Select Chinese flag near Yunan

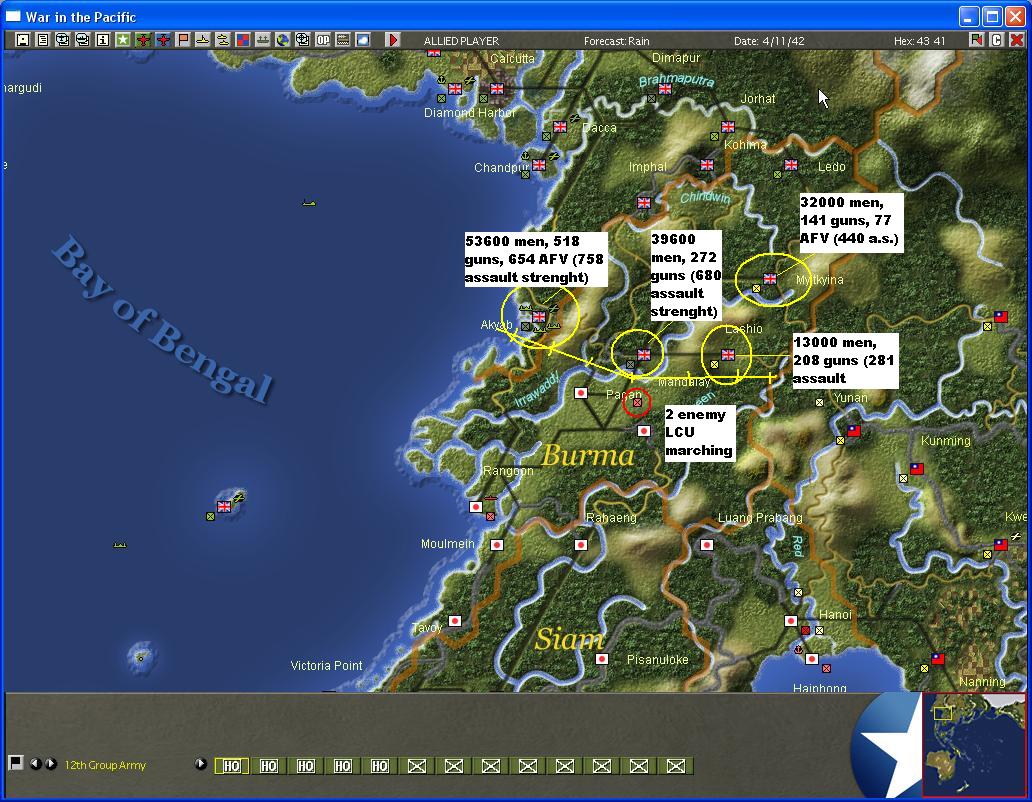coord(854,430)
